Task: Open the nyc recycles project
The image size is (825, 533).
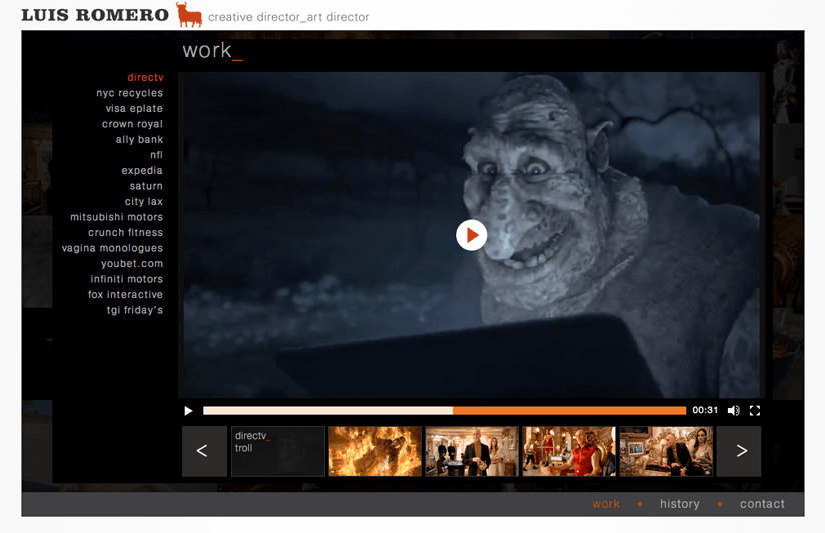Action: (129, 93)
